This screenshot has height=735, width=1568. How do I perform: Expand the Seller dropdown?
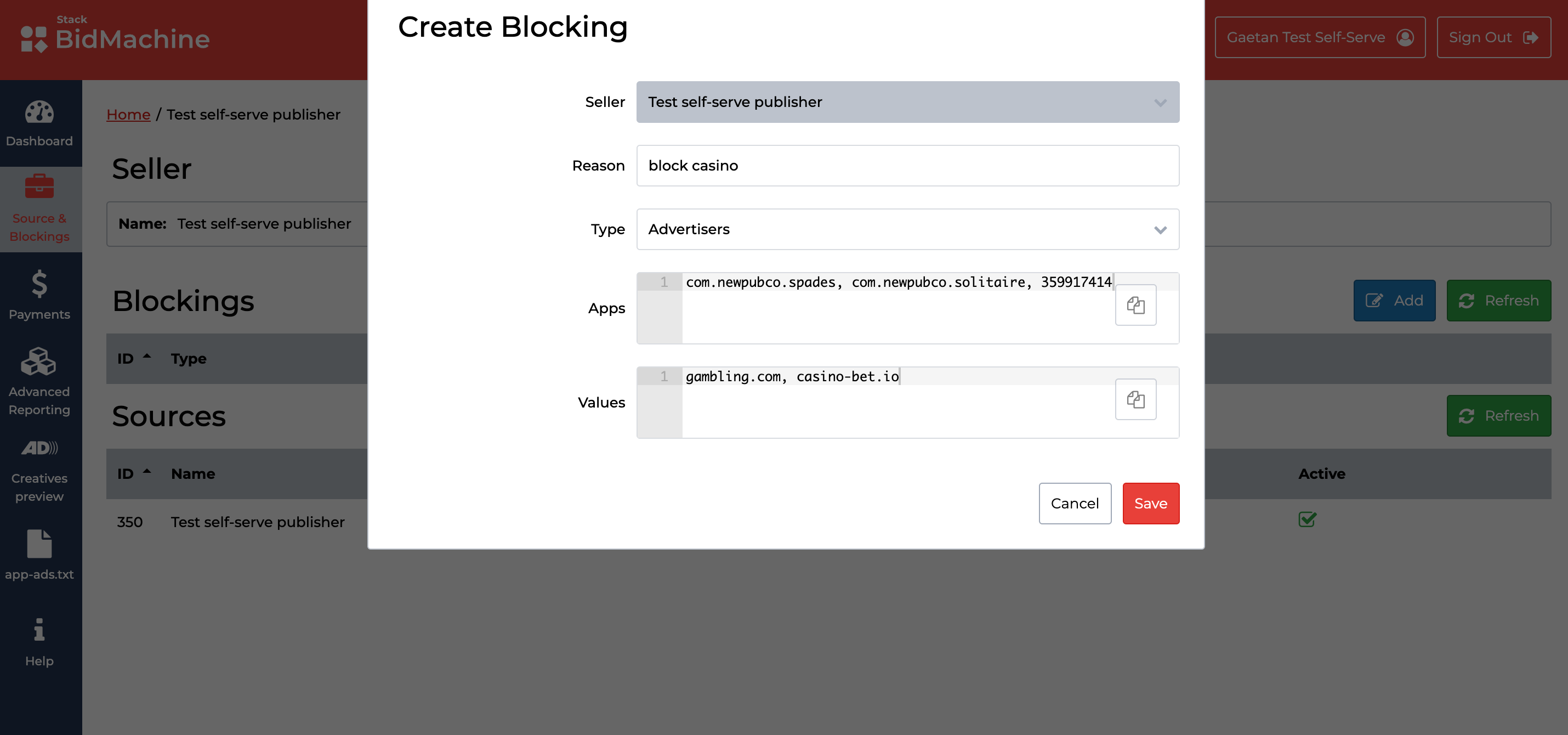(x=907, y=103)
